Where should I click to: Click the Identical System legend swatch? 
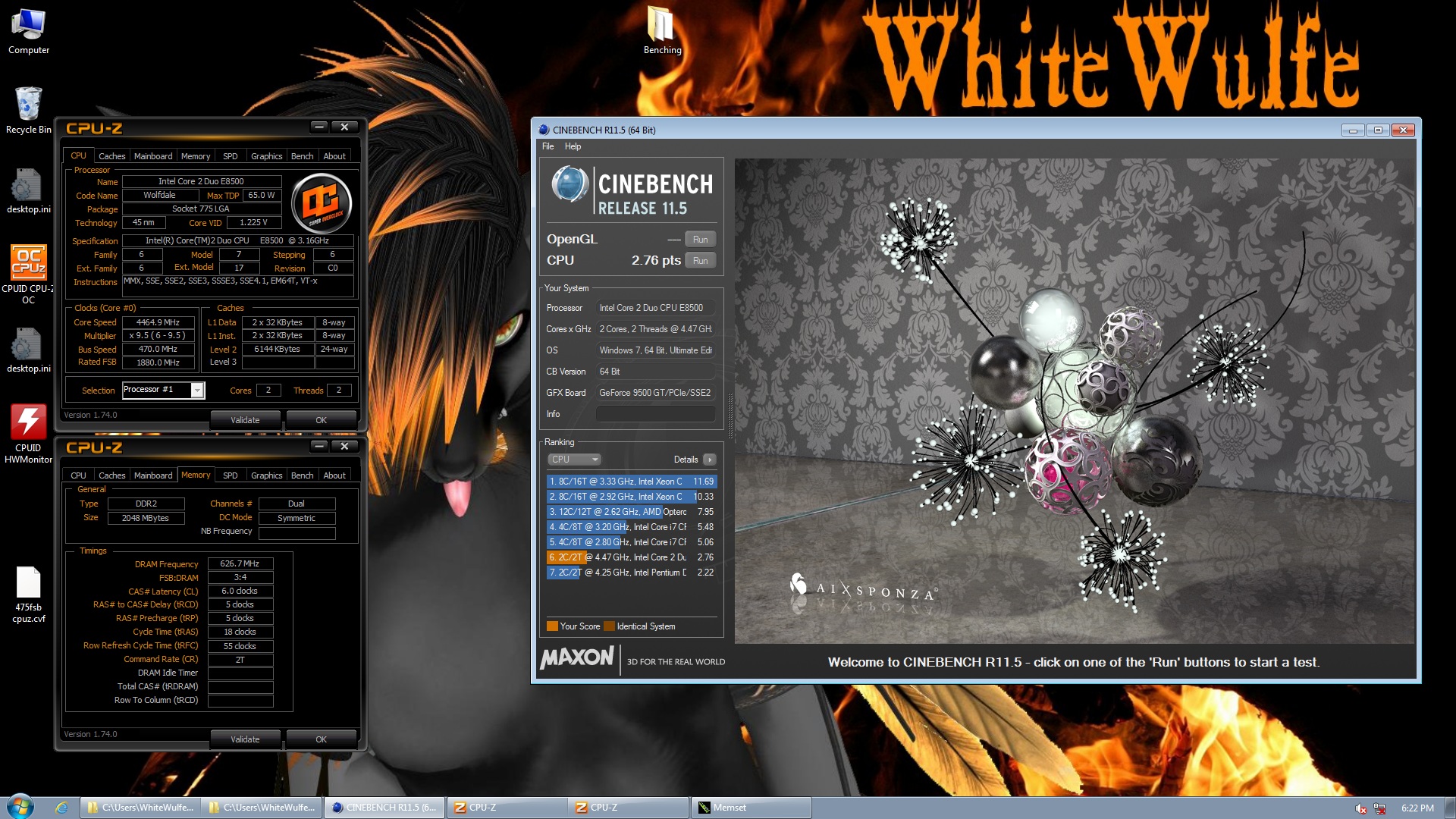pyautogui.click(x=609, y=626)
